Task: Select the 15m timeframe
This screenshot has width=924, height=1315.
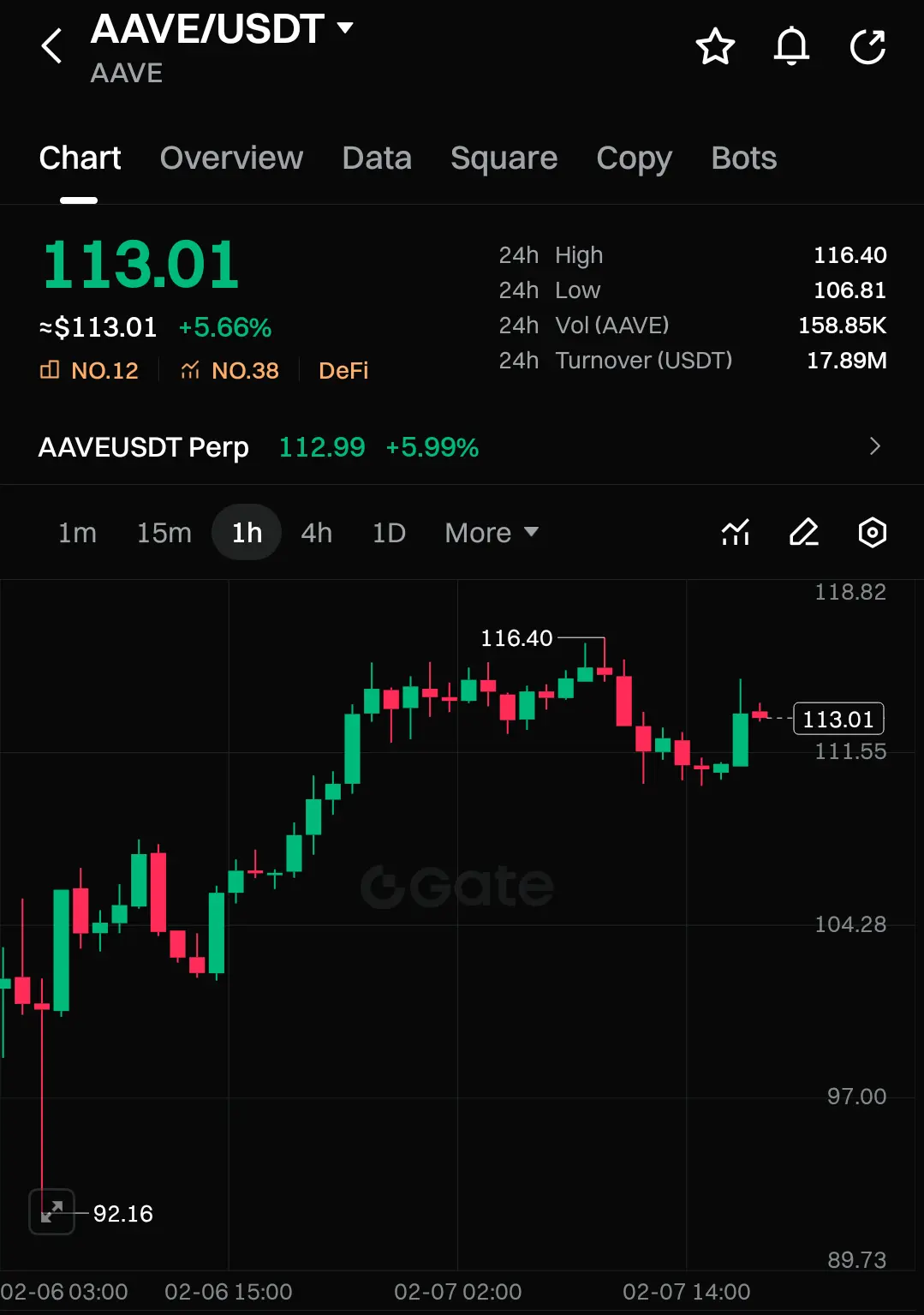Action: (164, 533)
